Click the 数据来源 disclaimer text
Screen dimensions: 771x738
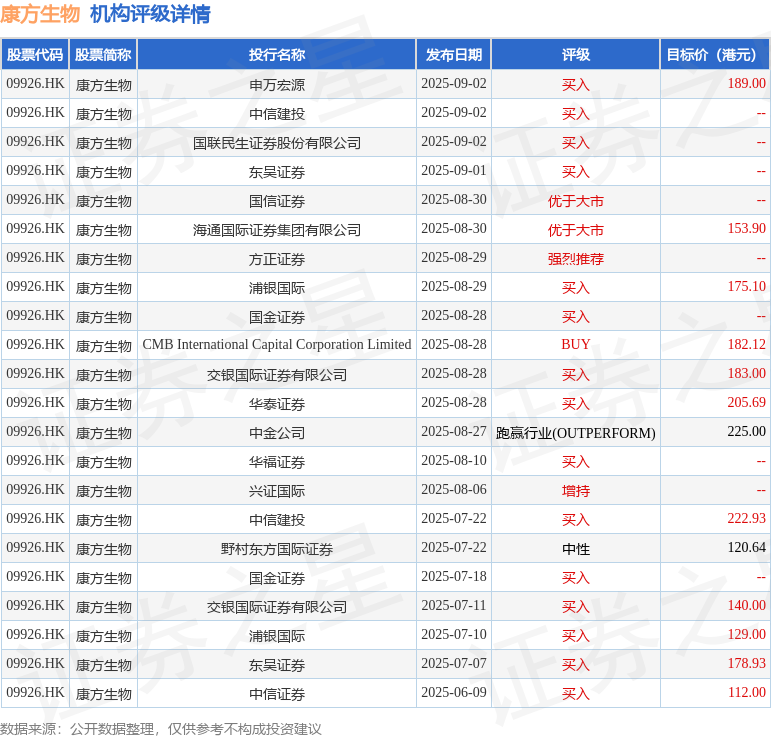pyautogui.click(x=161, y=729)
